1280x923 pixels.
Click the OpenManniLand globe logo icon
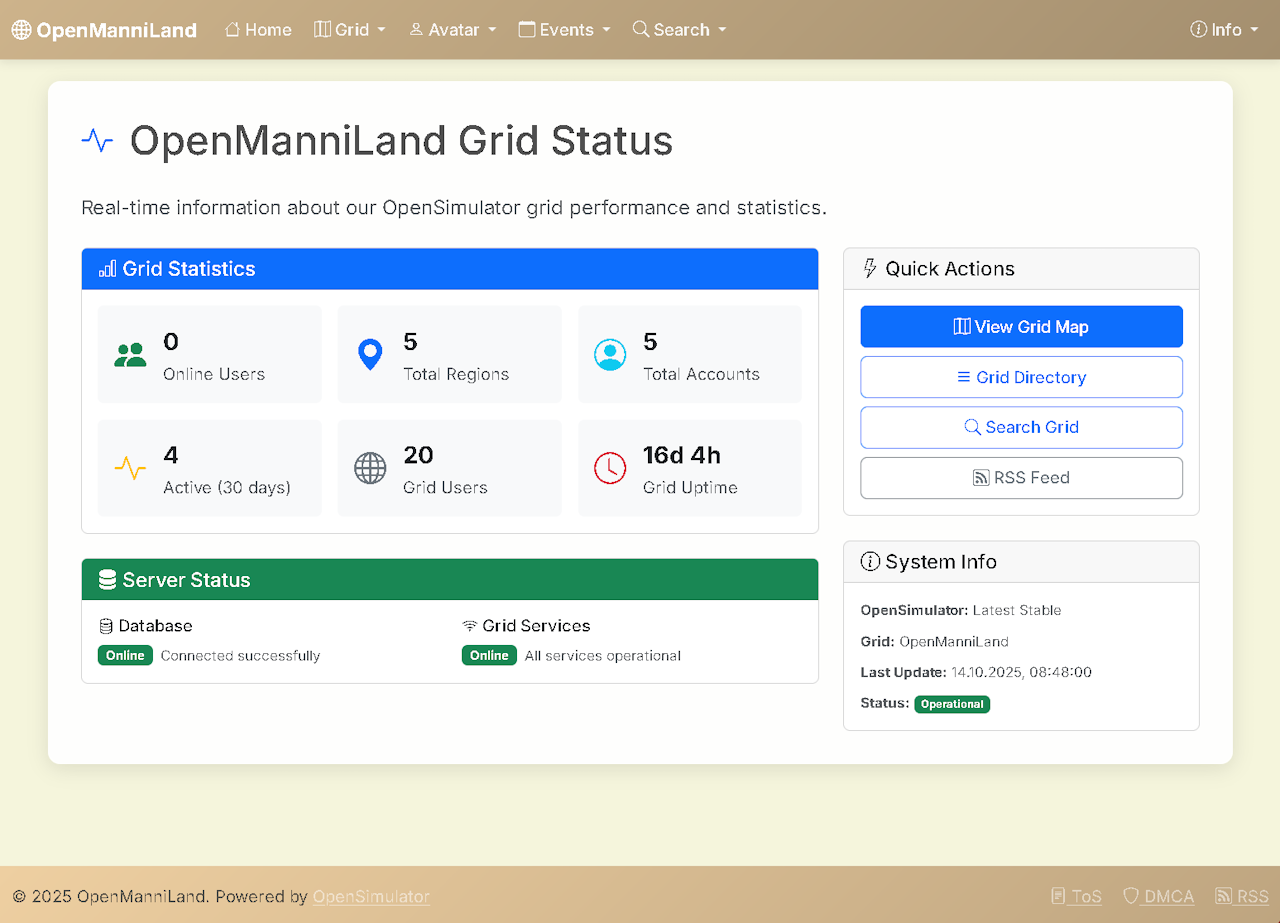point(22,30)
